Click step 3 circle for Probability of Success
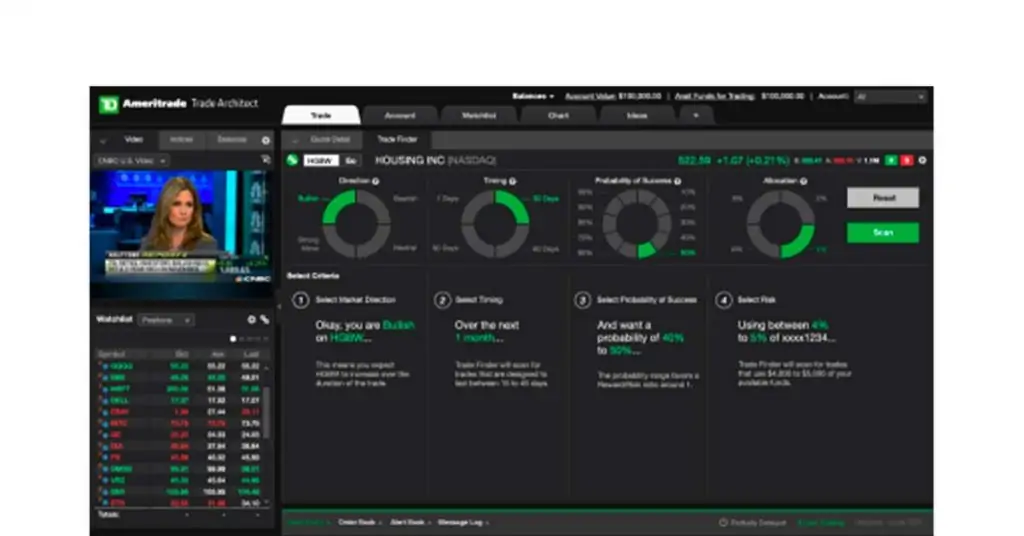 coord(583,300)
